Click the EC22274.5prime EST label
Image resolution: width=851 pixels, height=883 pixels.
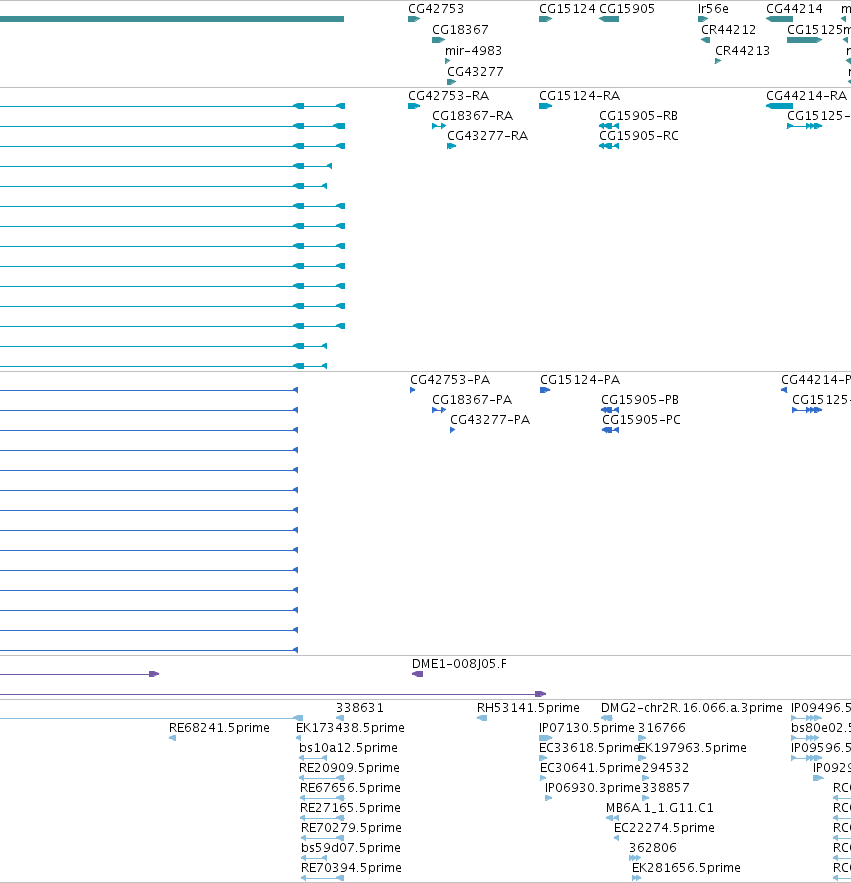coord(665,828)
